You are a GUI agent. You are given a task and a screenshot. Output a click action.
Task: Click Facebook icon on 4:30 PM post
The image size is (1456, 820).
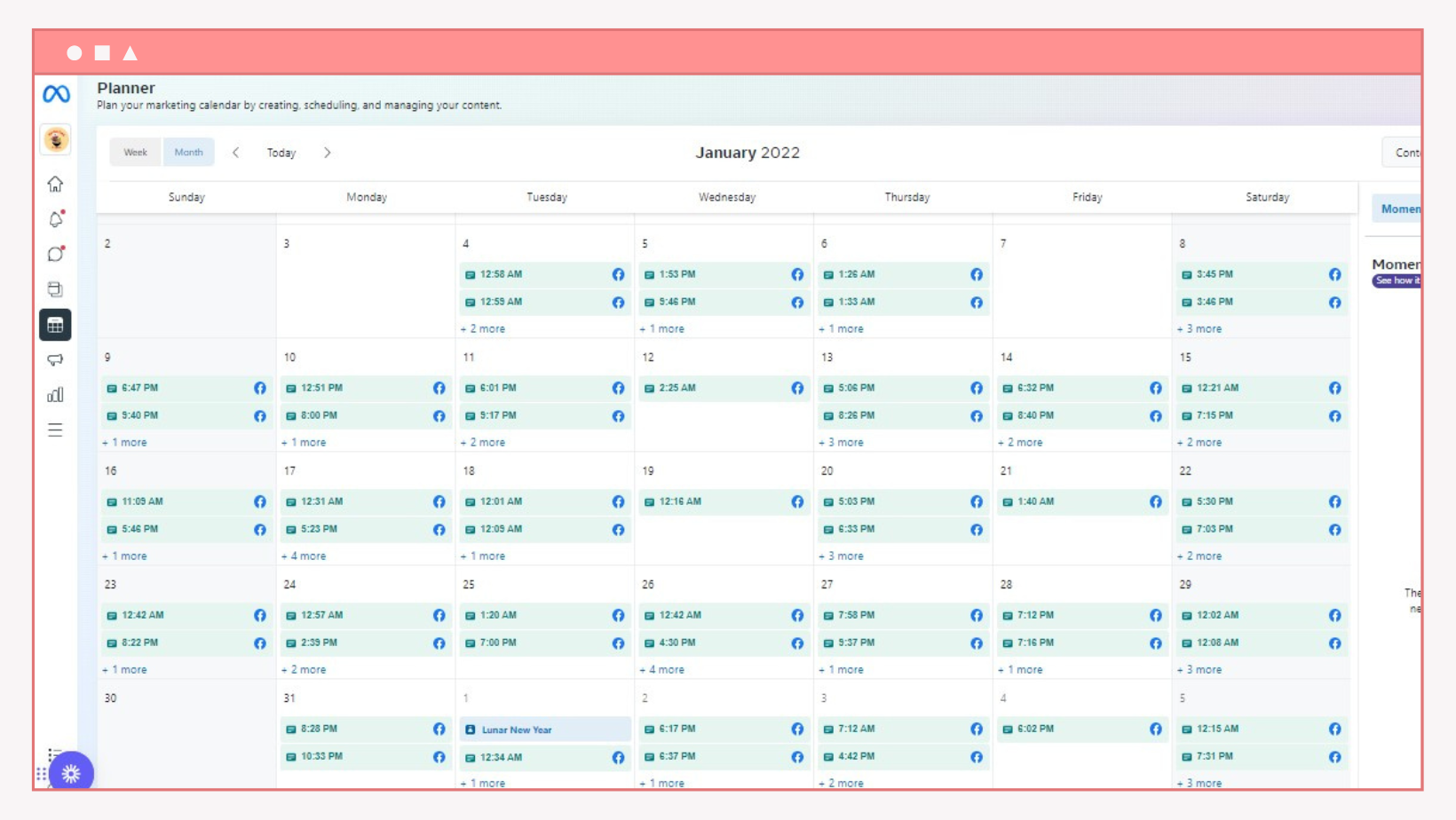pos(797,643)
